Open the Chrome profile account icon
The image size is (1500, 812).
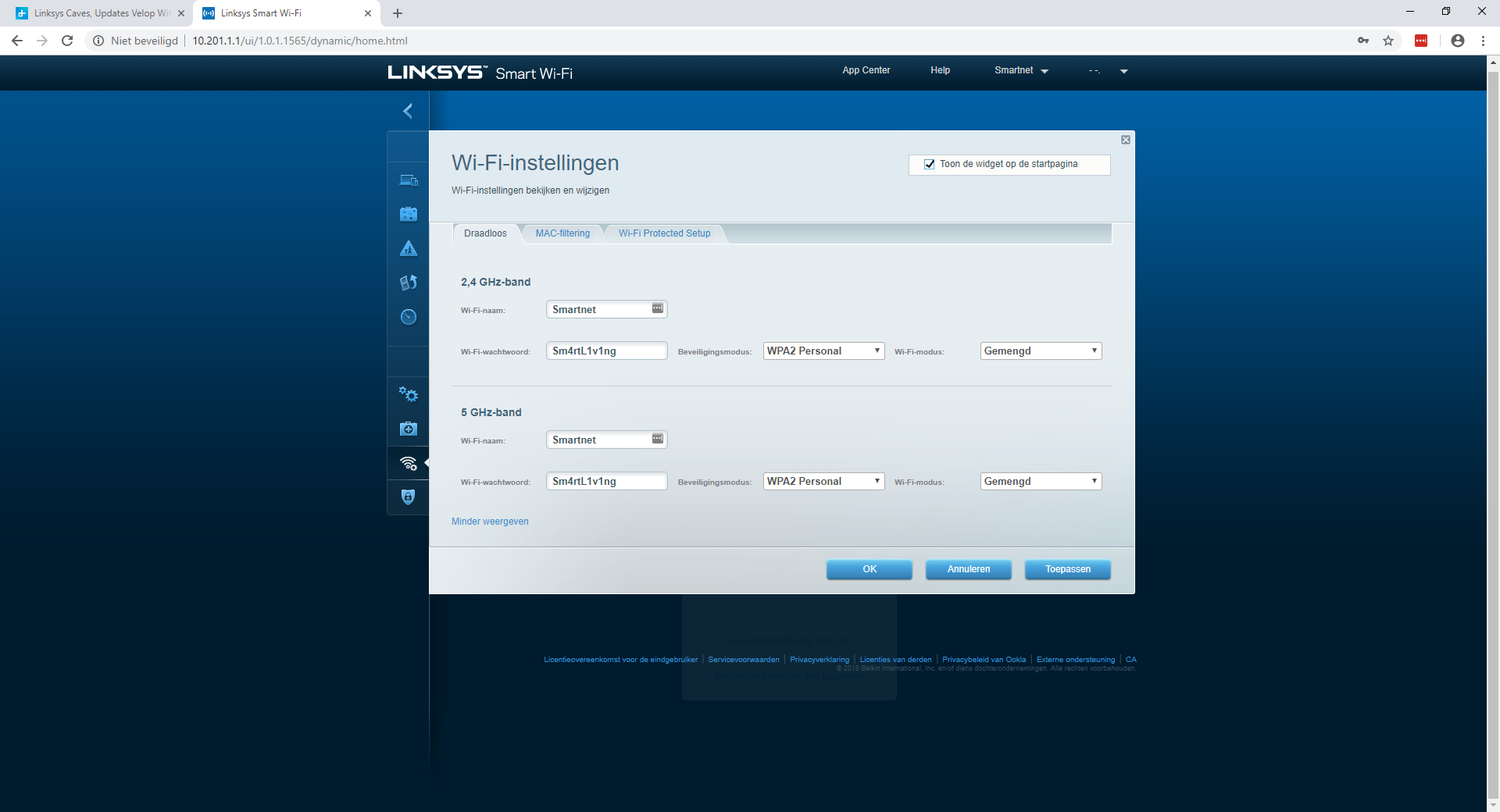(x=1458, y=41)
